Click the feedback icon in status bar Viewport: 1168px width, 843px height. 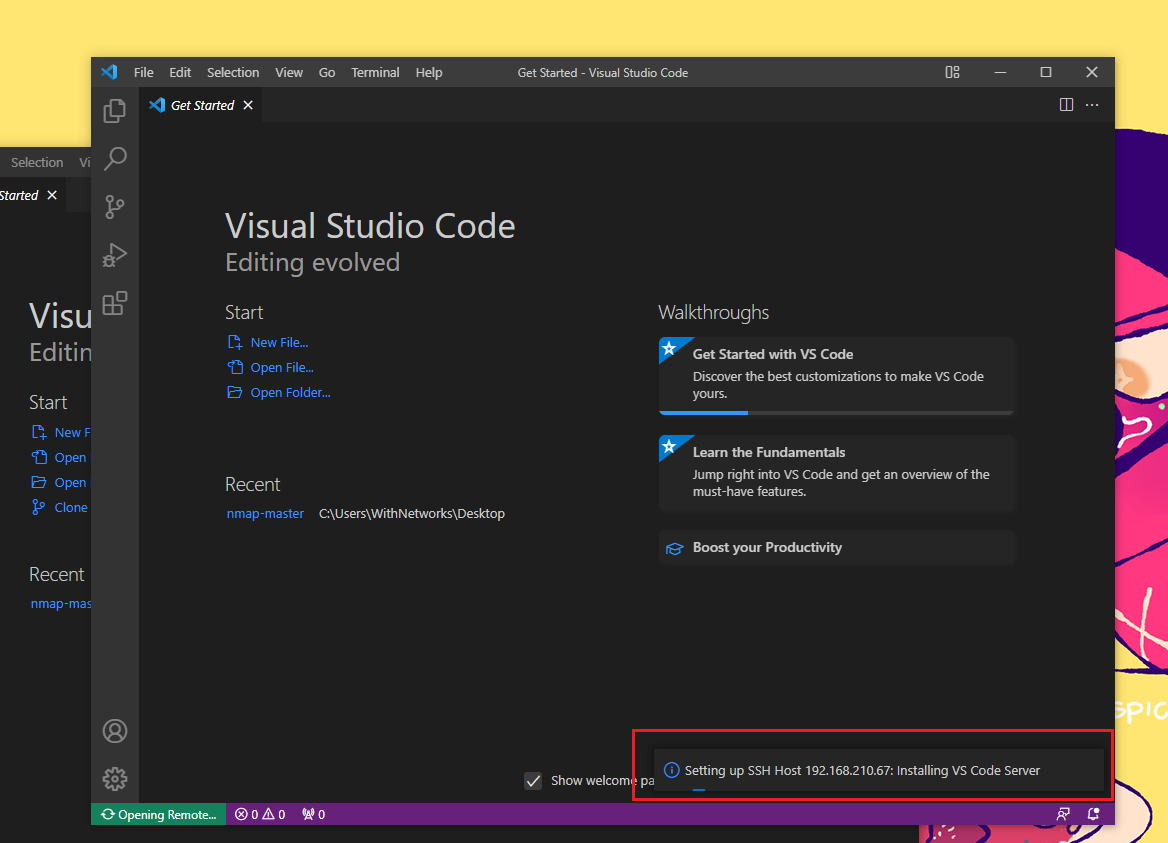[1063, 814]
